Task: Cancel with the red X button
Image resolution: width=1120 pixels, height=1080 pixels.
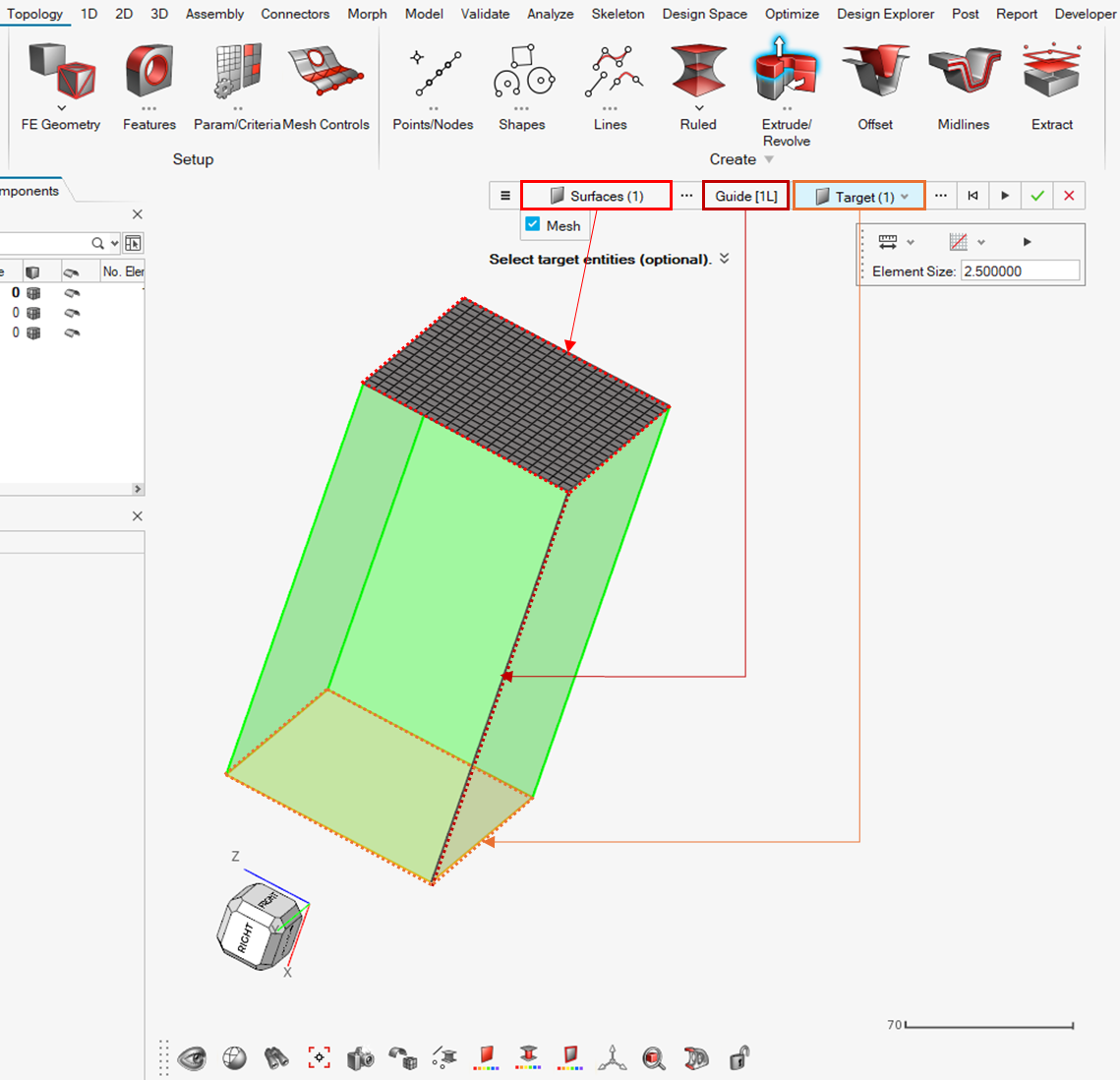Action: (x=1069, y=196)
